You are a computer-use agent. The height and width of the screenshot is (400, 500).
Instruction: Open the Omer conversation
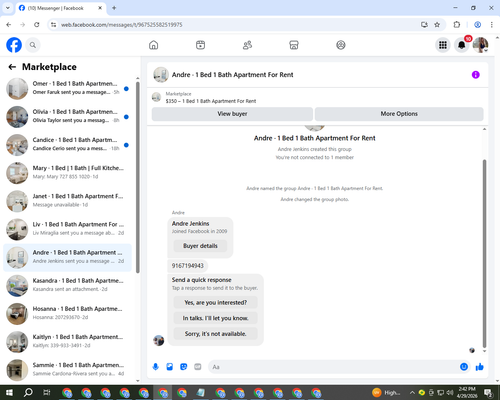[67, 89]
